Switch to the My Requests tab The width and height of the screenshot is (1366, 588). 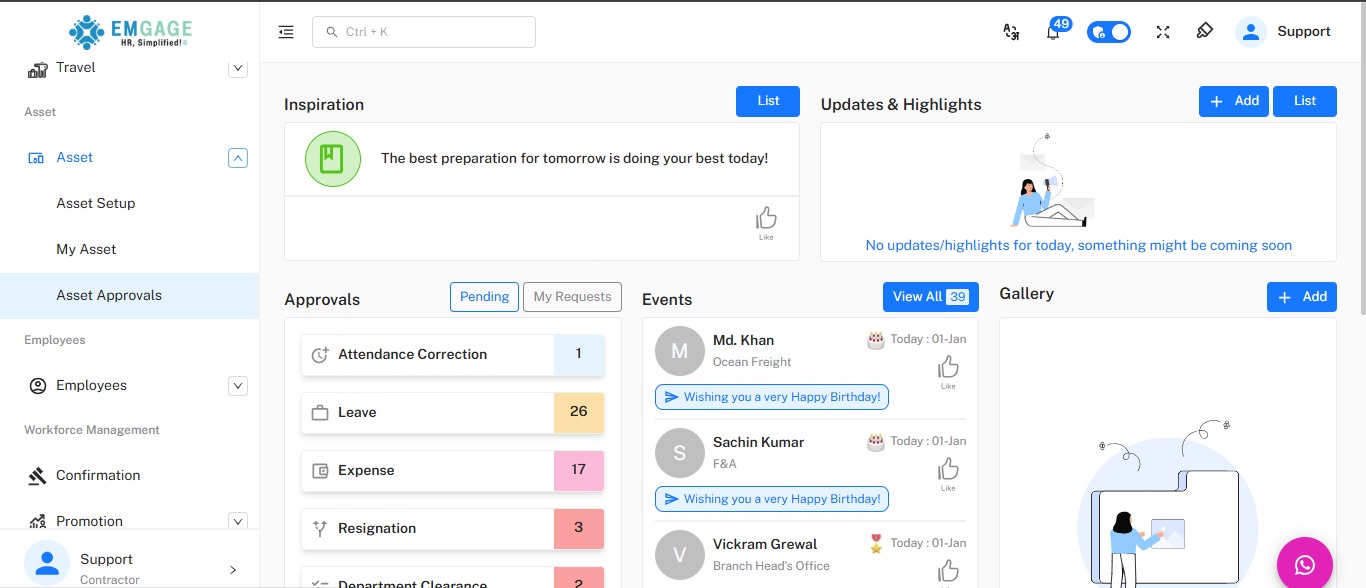tap(572, 296)
